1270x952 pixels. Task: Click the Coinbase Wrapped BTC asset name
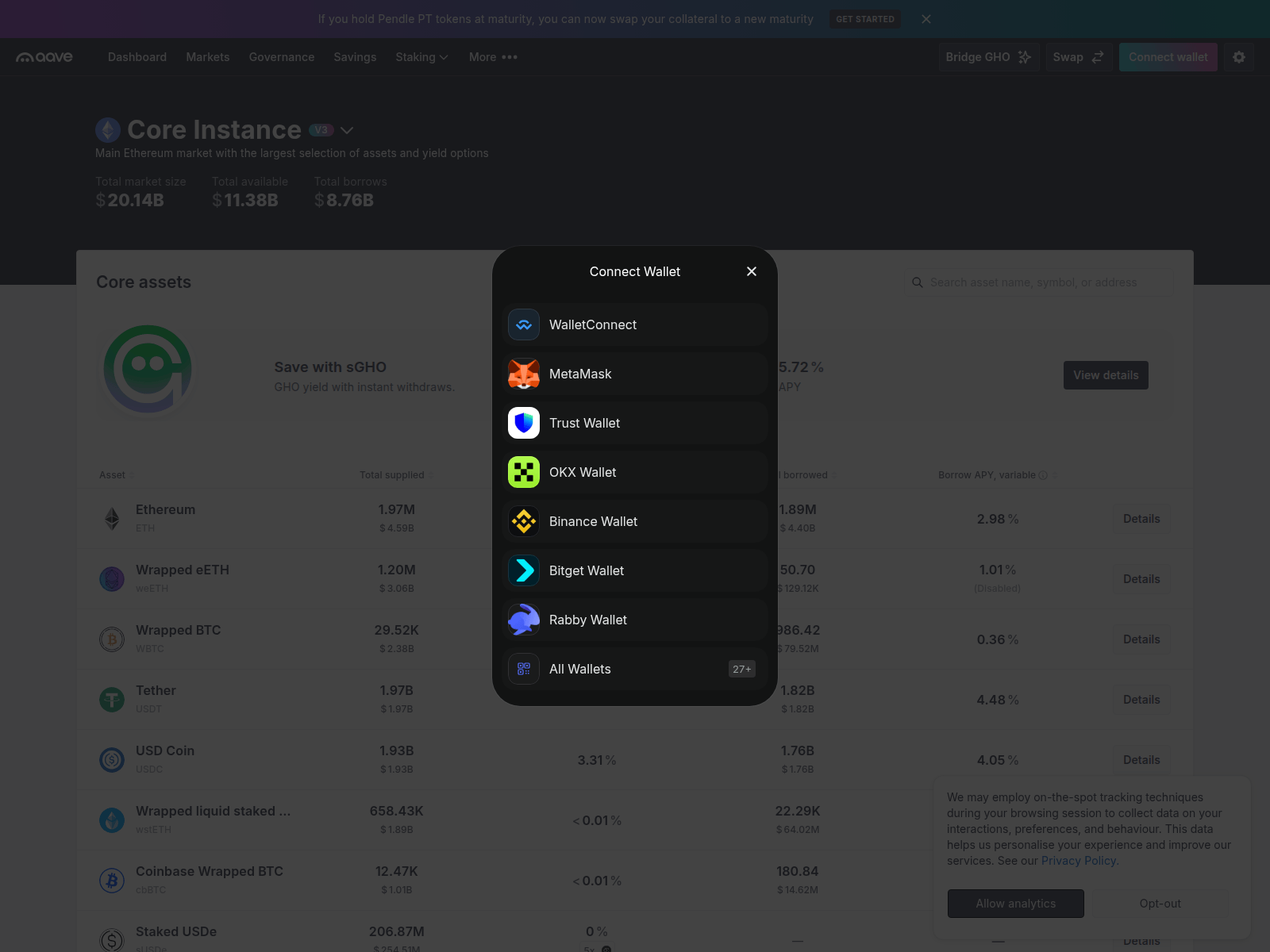tap(210, 871)
